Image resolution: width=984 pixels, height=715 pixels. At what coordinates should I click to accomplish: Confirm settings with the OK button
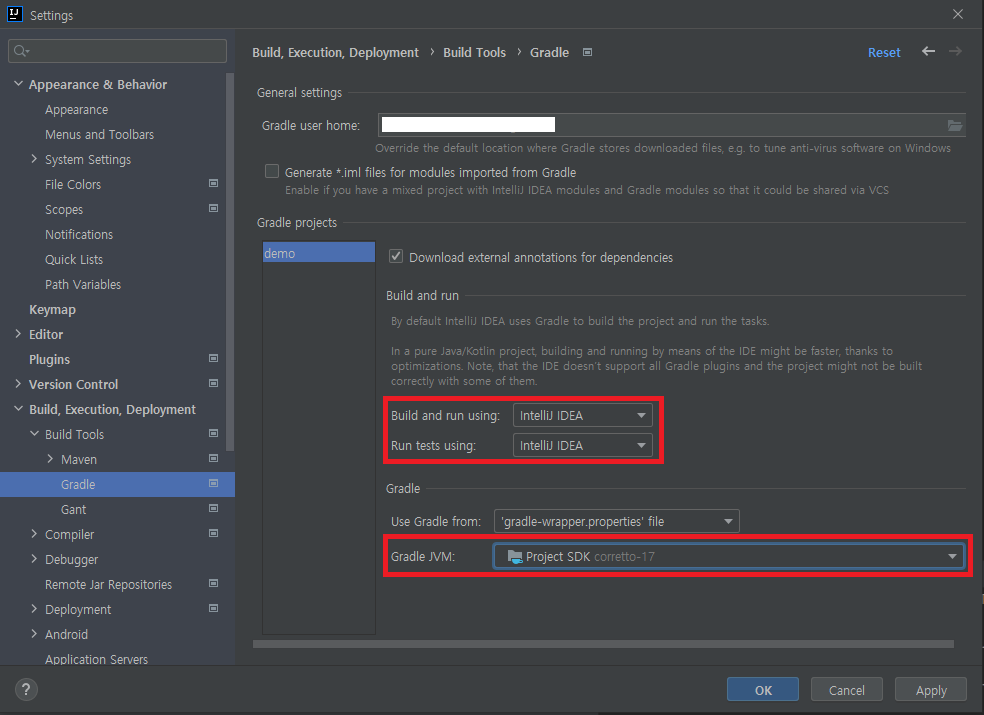click(762, 690)
